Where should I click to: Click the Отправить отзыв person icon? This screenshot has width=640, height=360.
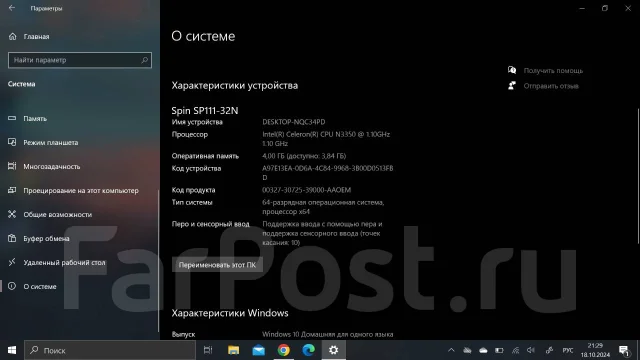point(512,86)
